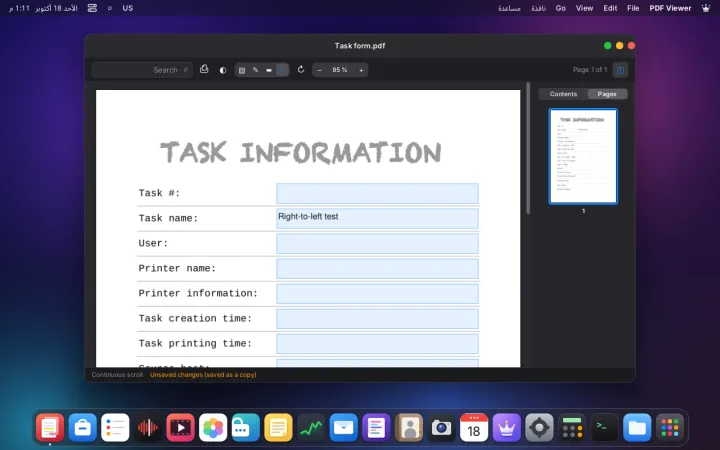This screenshot has height=450, width=720.
Task: Open the purple text editor app in dock
Action: pyautogui.click(x=376, y=428)
